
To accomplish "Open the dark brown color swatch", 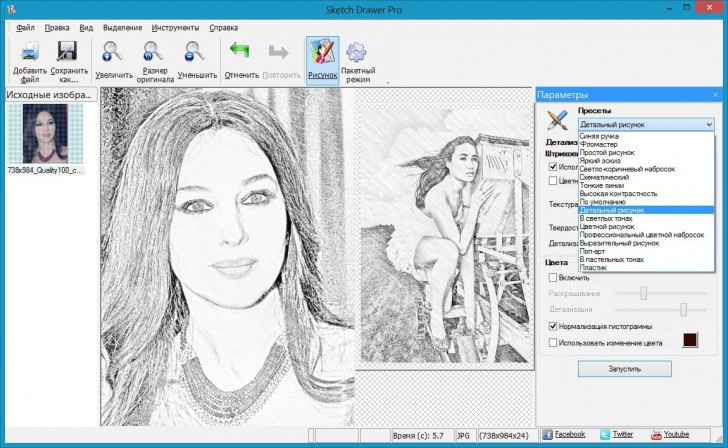I will click(x=690, y=340).
